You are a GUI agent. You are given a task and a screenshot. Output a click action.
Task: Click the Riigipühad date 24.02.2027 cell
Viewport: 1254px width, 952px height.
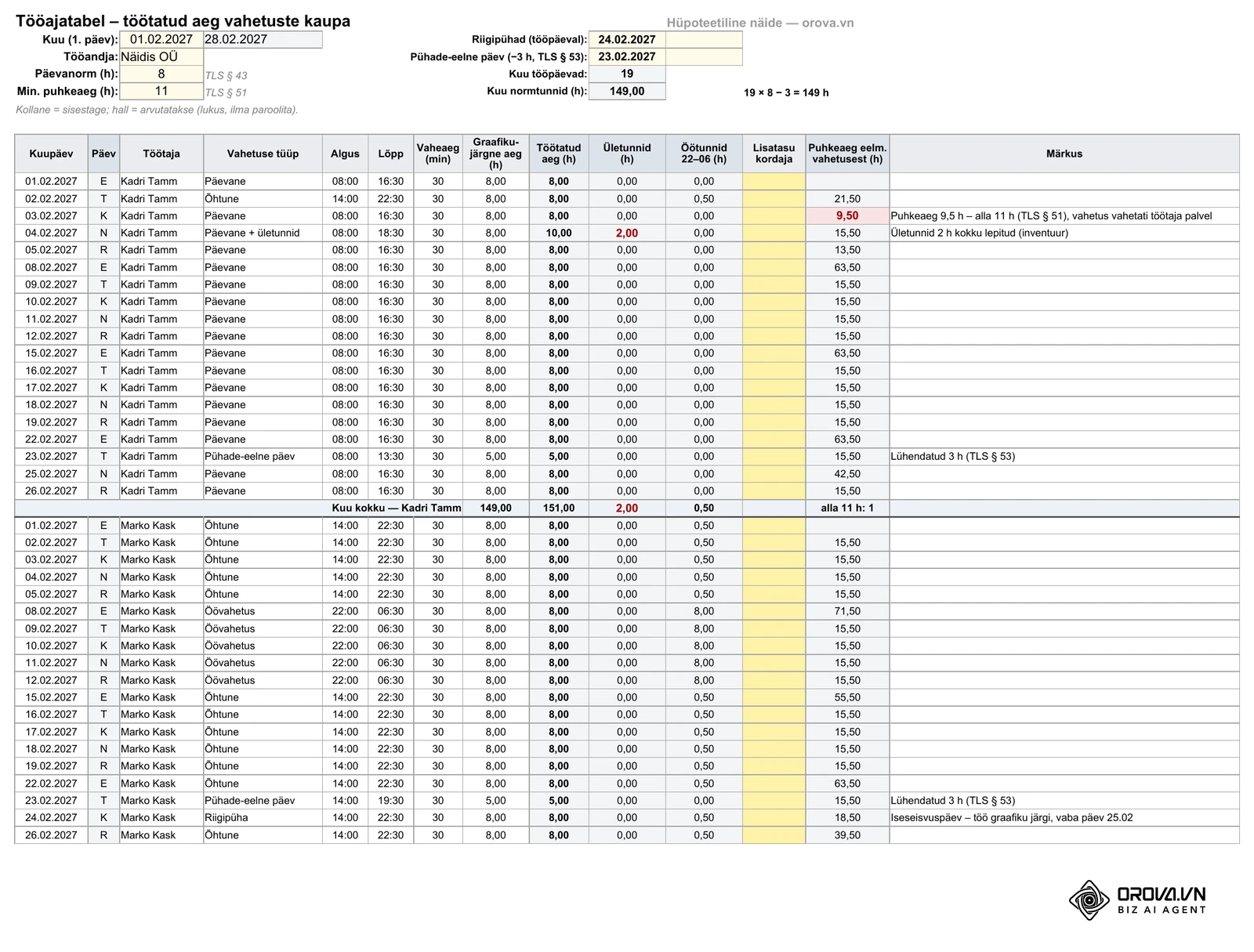pyautogui.click(x=627, y=39)
